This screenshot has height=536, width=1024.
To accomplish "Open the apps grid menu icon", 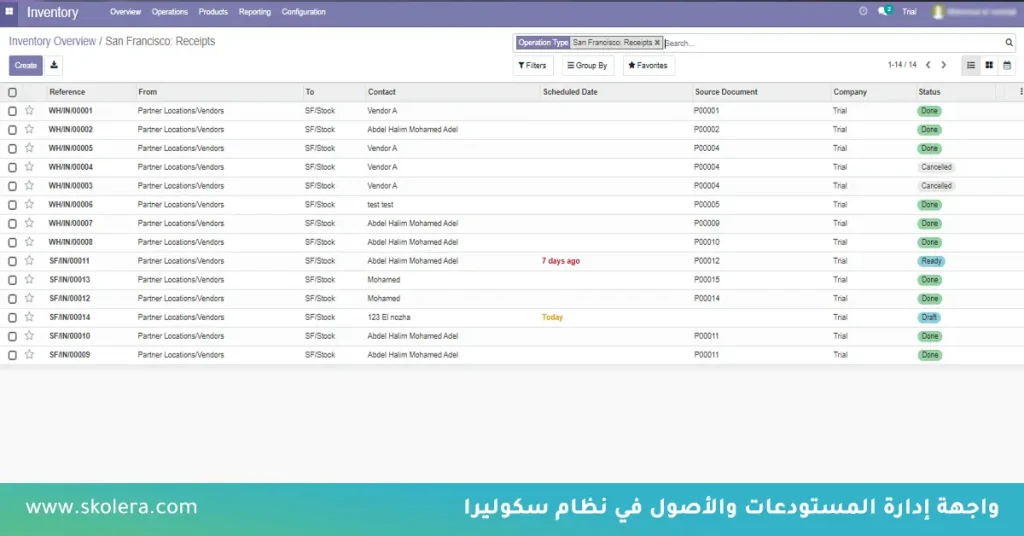I will [x=9, y=11].
